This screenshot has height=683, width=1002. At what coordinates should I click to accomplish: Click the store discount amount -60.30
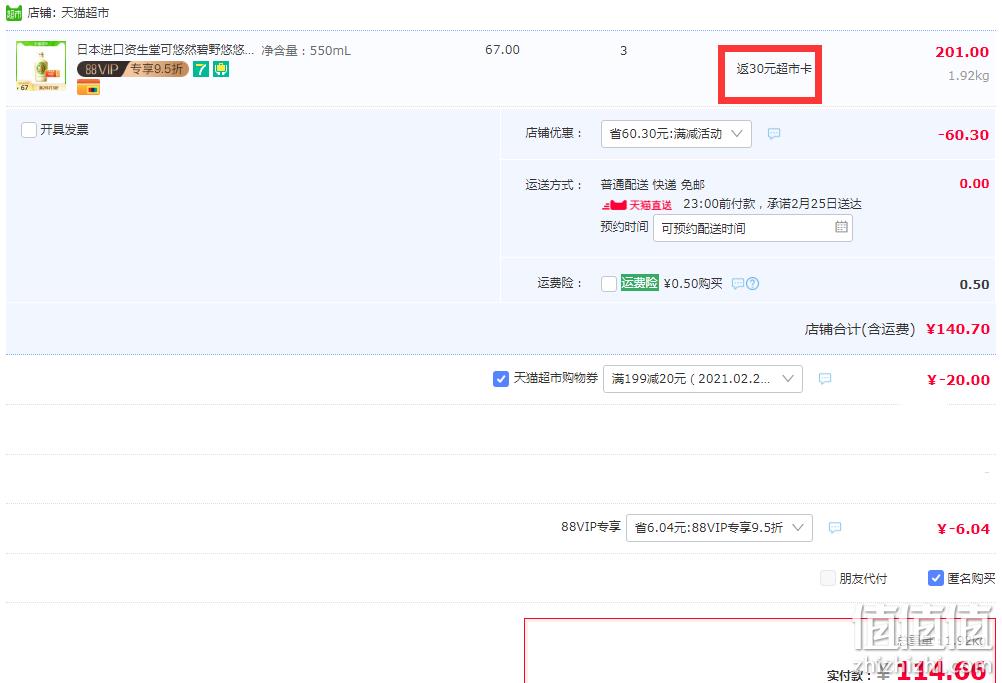963,135
